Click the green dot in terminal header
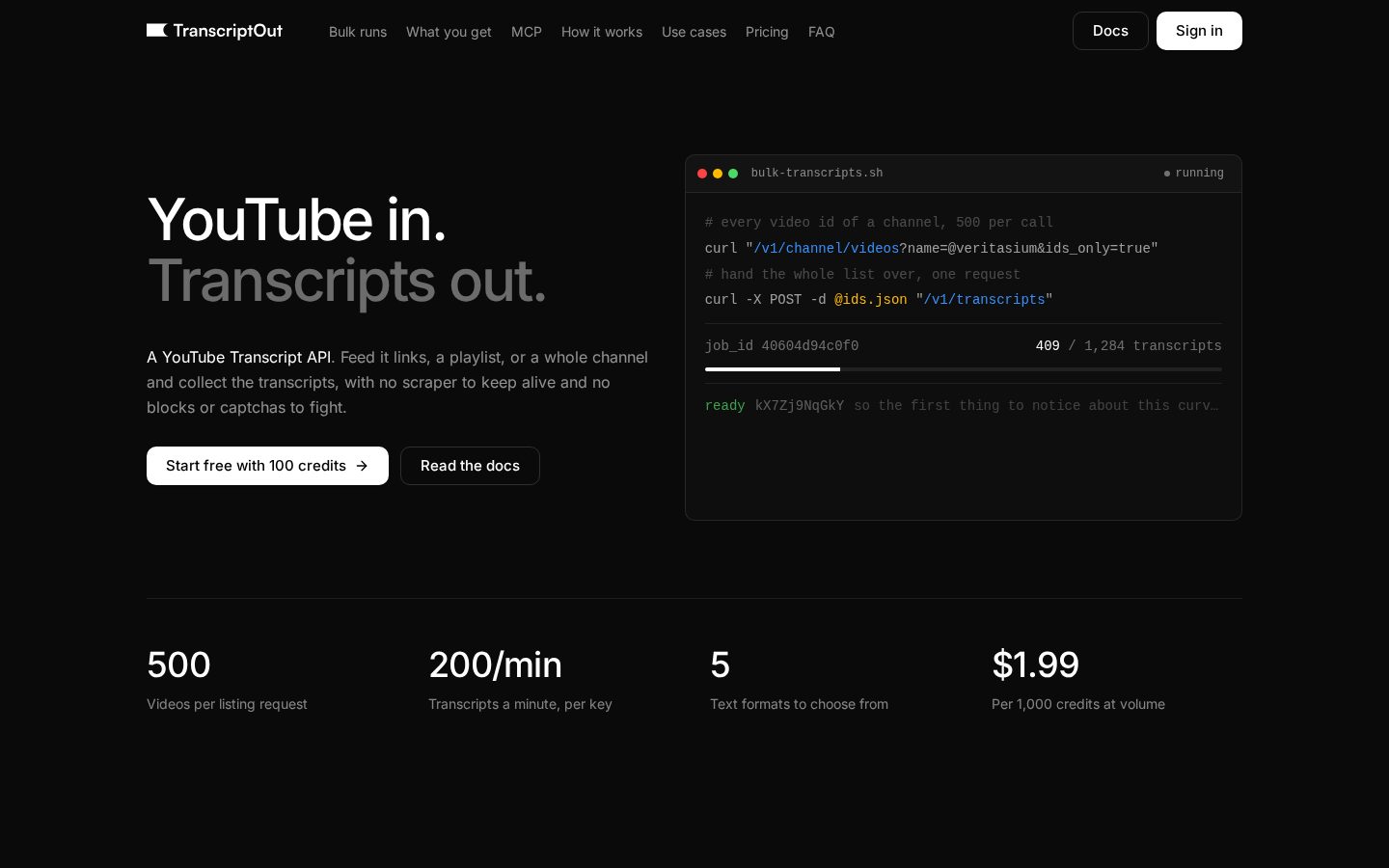Image resolution: width=1389 pixels, height=868 pixels. [733, 174]
